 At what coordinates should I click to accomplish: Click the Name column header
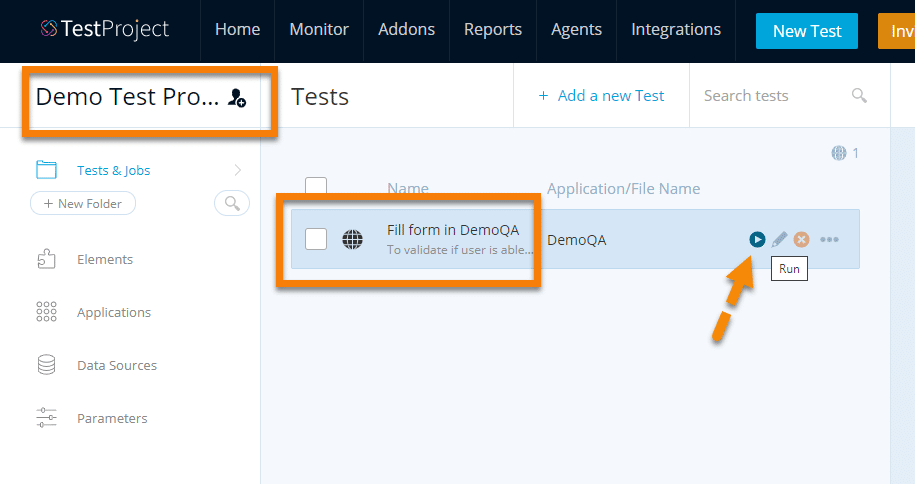tap(408, 189)
